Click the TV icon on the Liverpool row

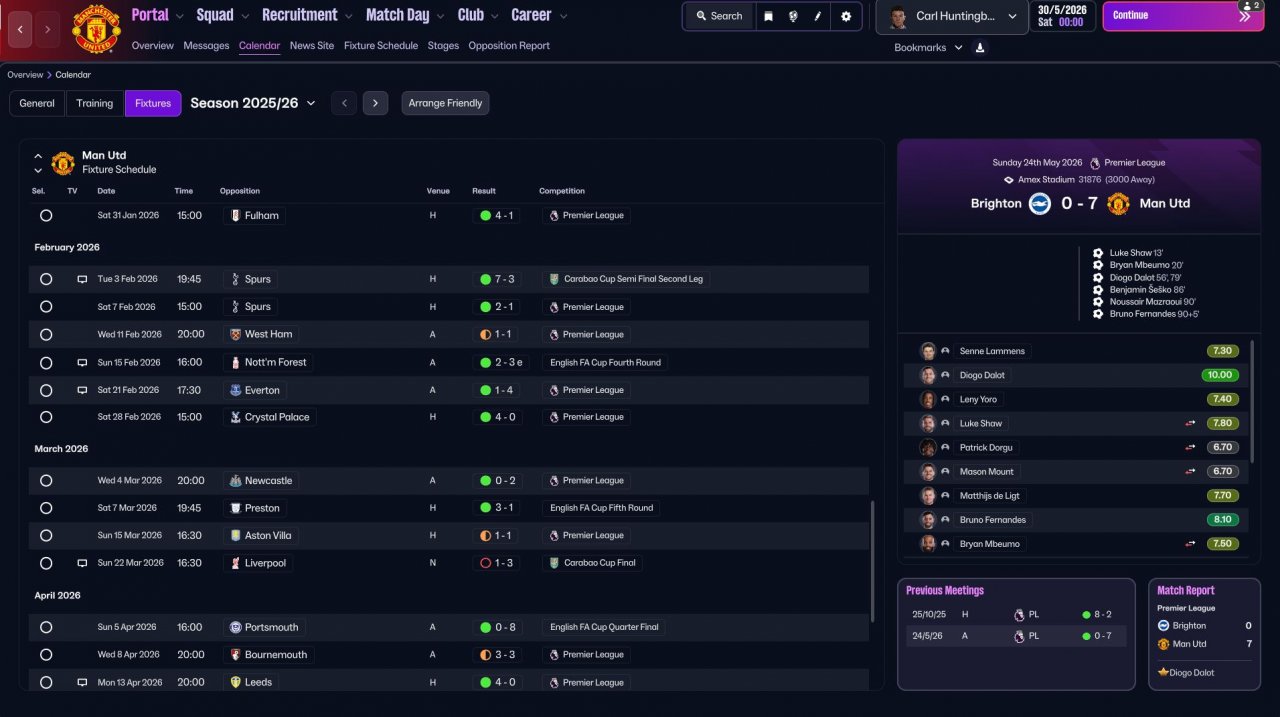(82, 563)
